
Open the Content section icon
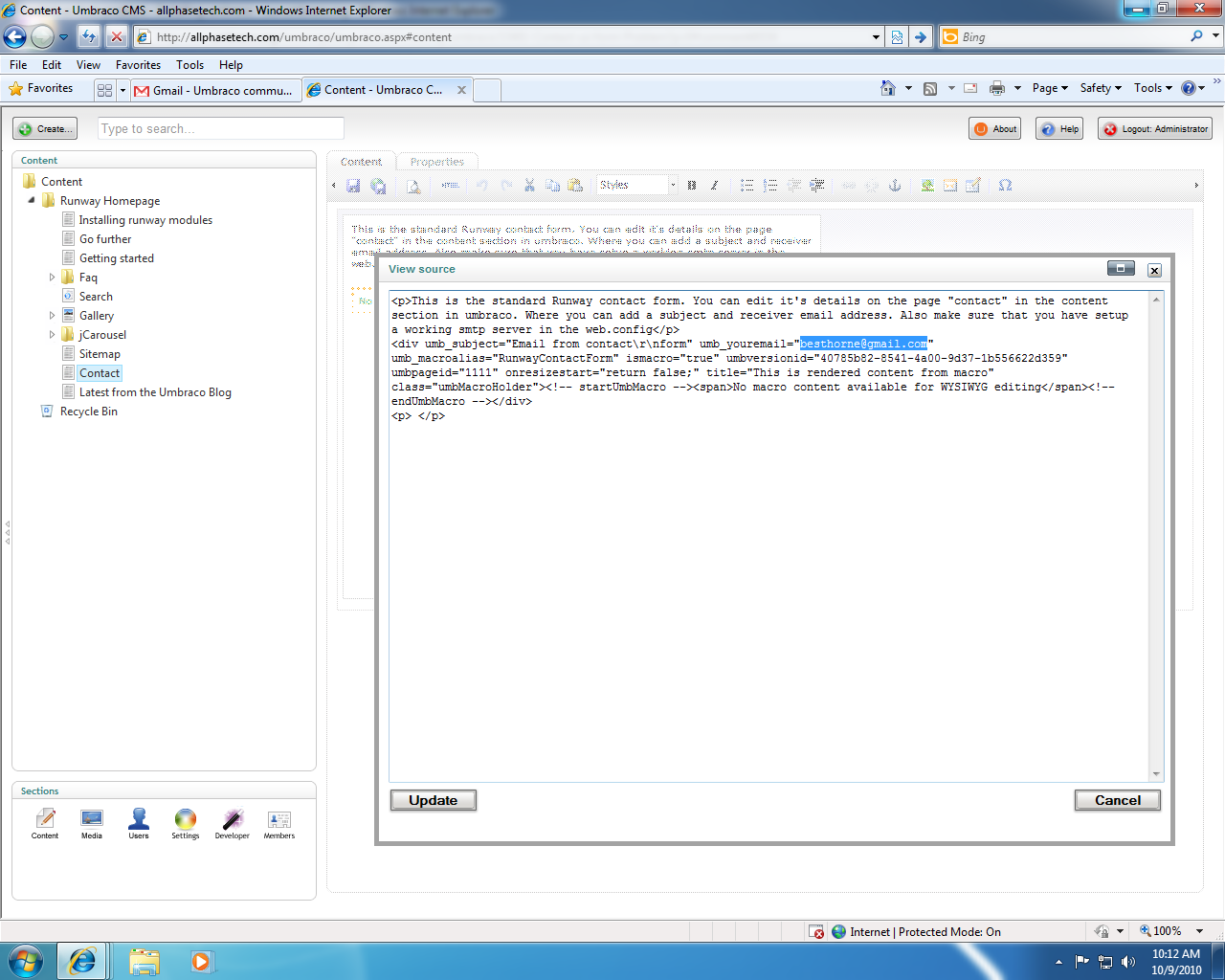[45, 823]
